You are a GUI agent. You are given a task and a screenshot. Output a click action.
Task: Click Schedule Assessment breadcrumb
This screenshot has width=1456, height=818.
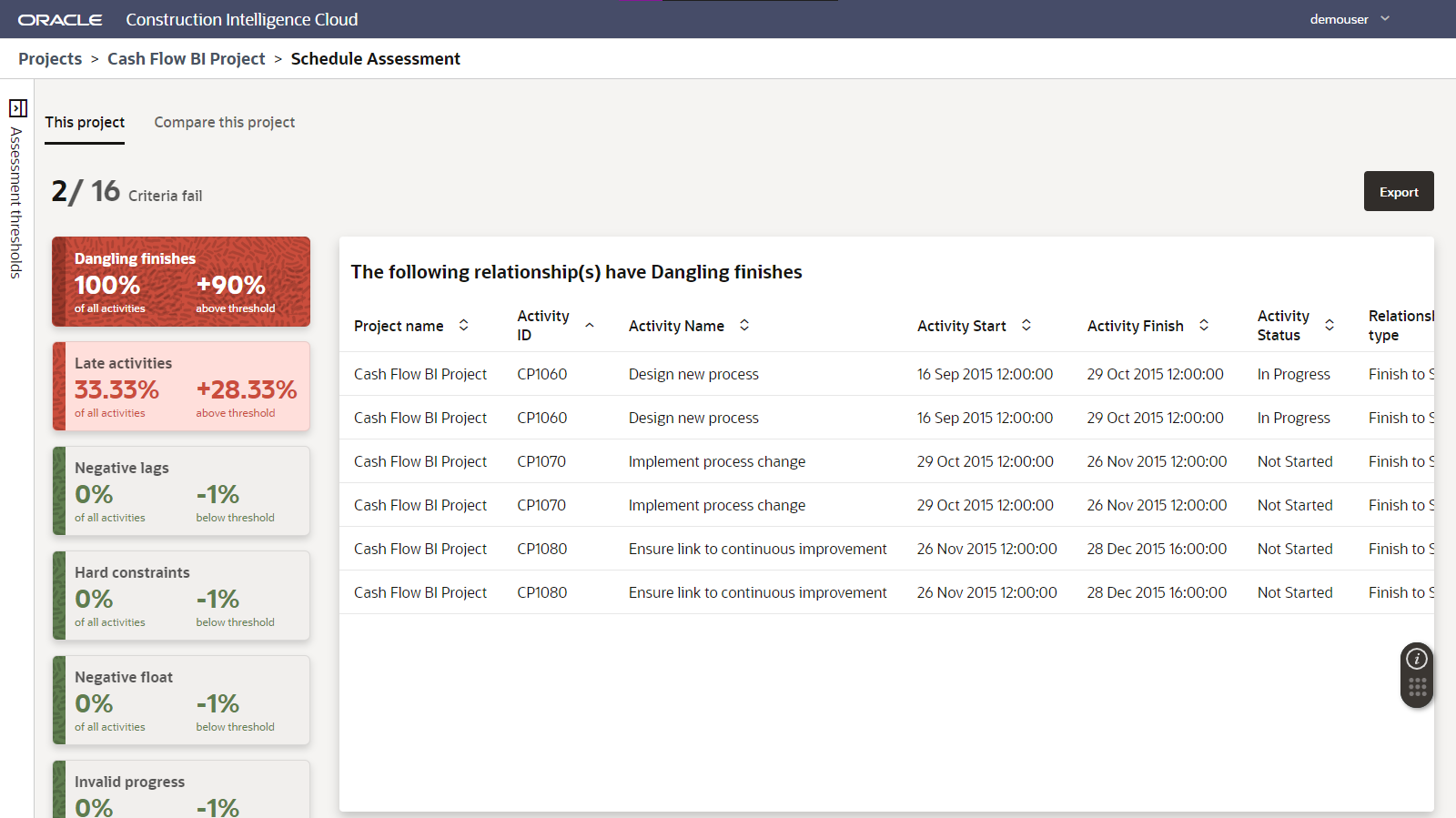(x=376, y=59)
